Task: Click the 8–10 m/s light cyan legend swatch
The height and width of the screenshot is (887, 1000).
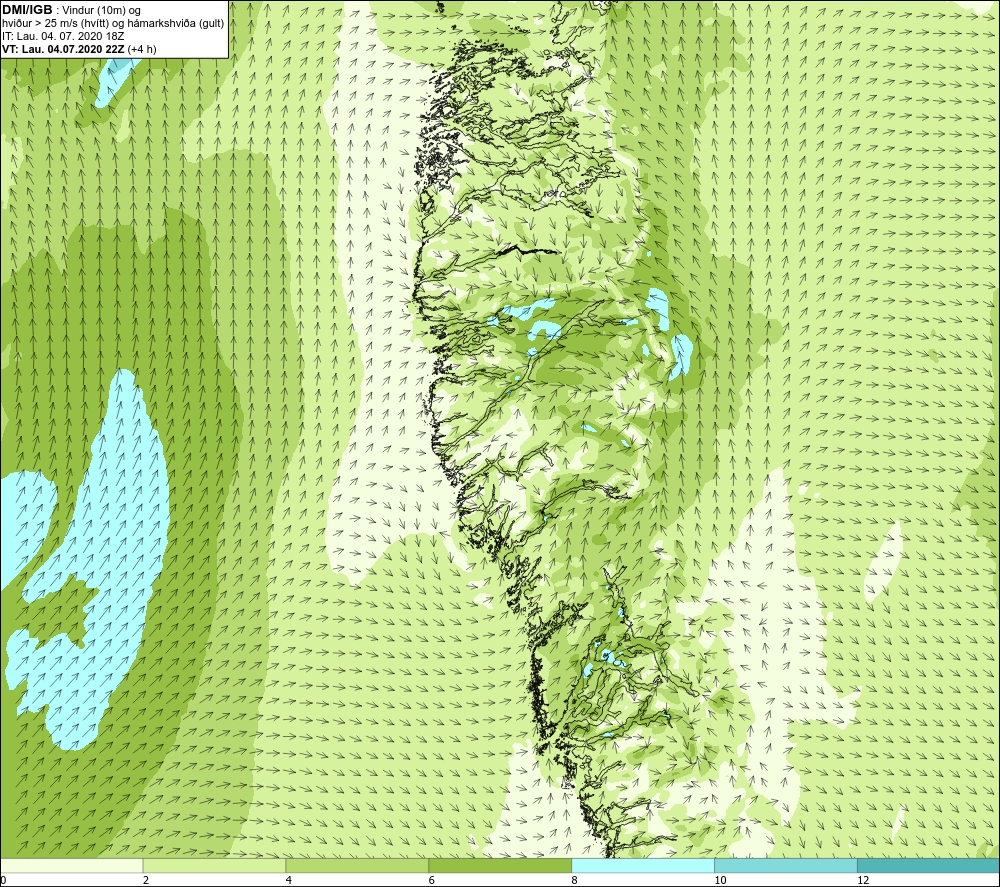Action: [643, 865]
